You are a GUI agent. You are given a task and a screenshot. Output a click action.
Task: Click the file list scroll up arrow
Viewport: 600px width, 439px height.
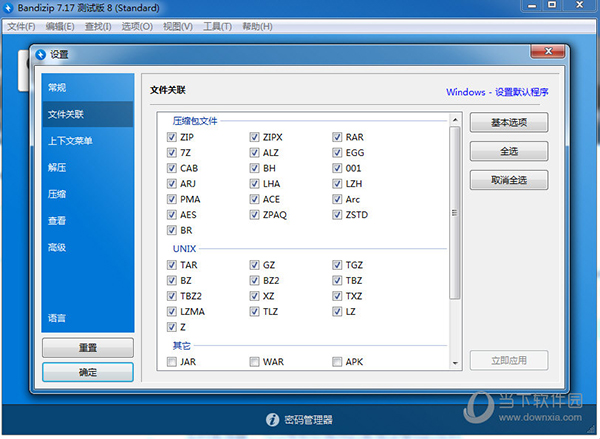455,120
